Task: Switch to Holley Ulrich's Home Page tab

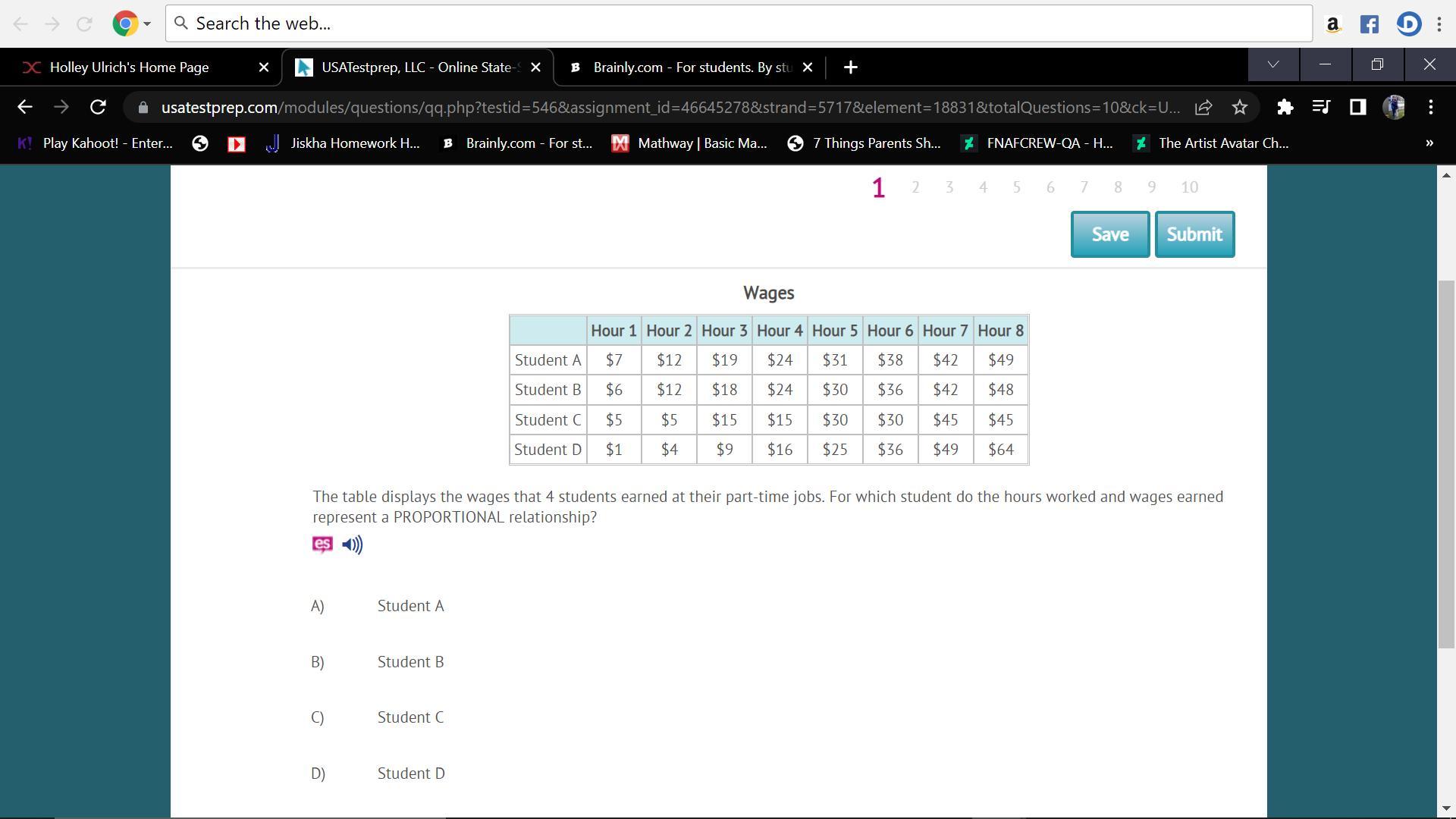Action: [x=129, y=67]
